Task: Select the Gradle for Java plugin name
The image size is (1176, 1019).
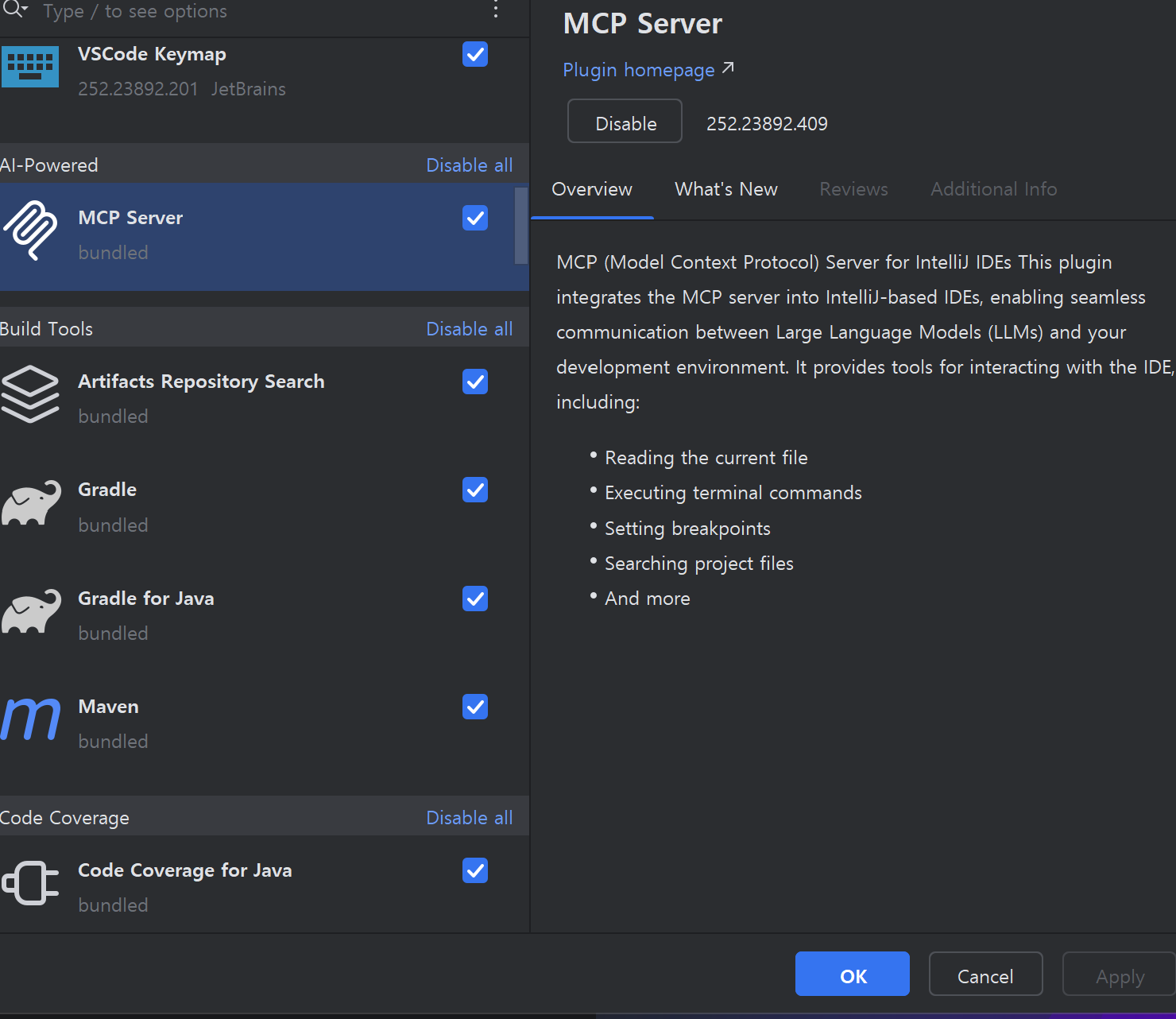Action: click(146, 599)
